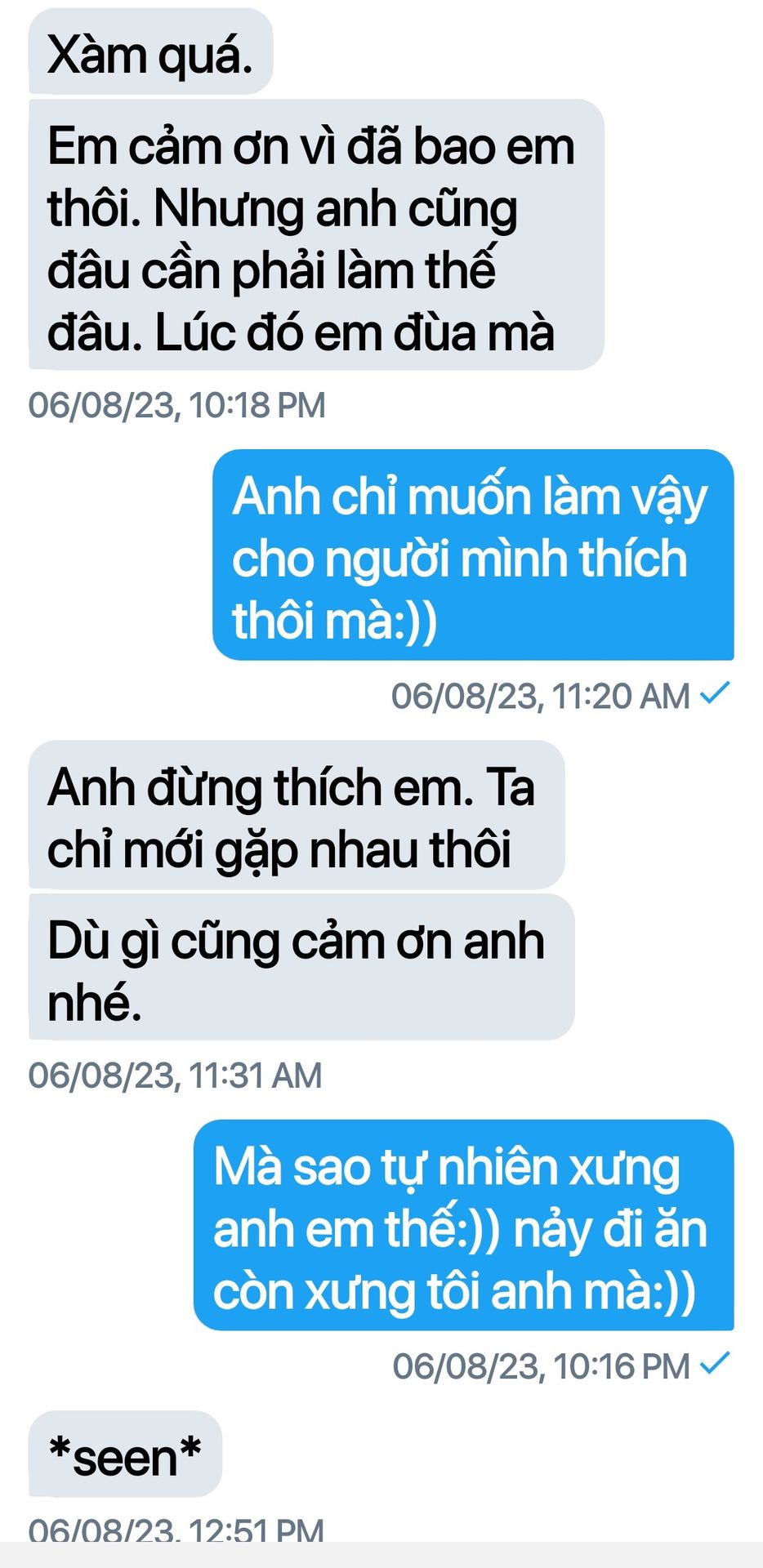Tap the 'Xàm quá.' message bubble

click(150, 52)
